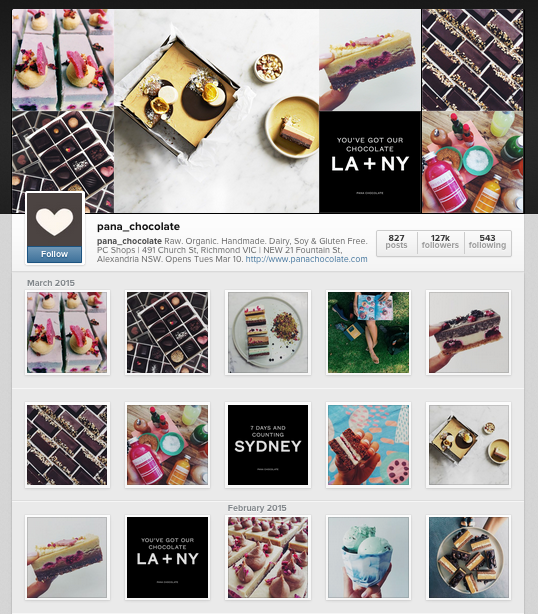
Task: Open the piped chocolate mousse cakes post
Action: click(268, 557)
